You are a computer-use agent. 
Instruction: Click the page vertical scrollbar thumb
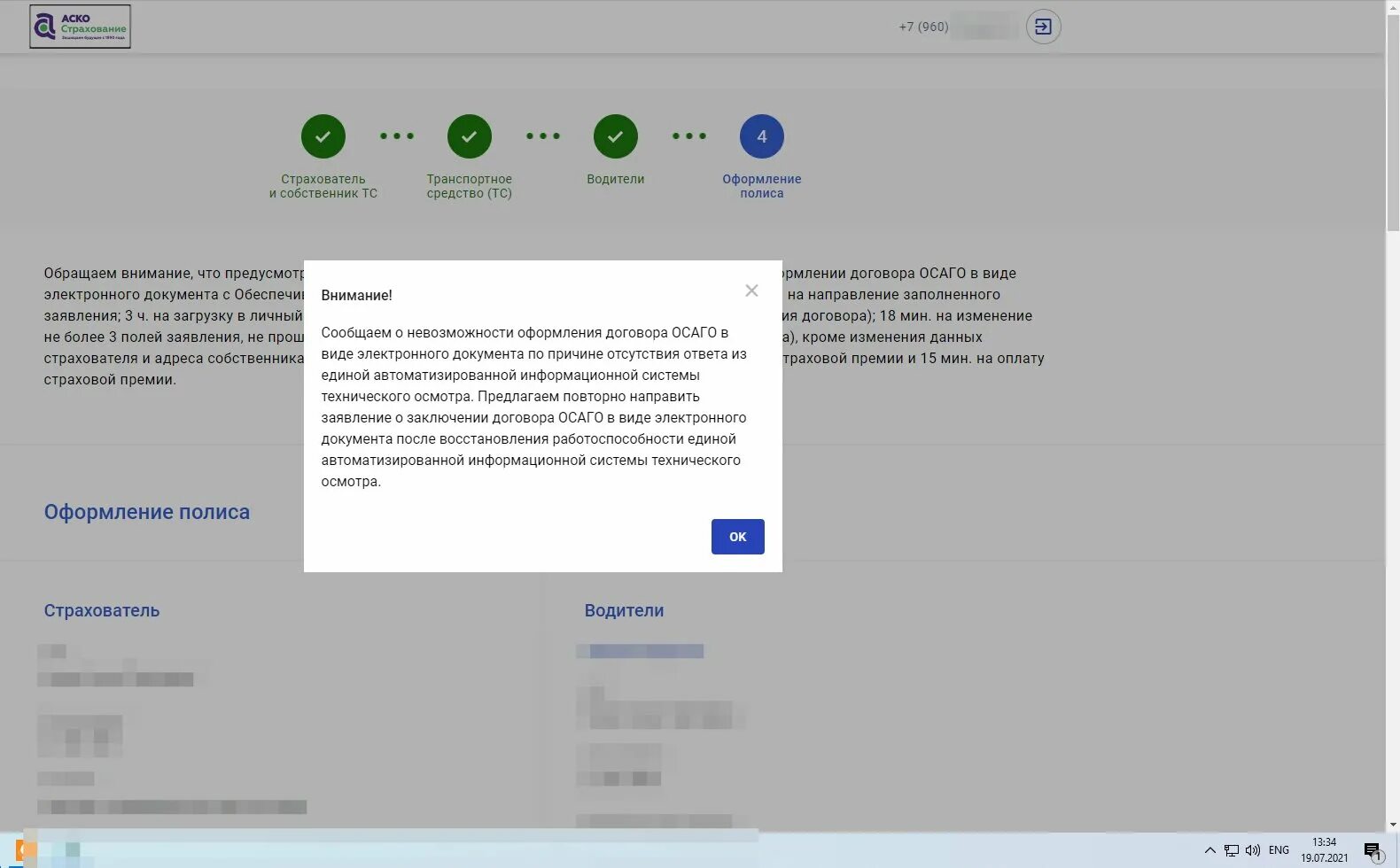click(1393, 122)
